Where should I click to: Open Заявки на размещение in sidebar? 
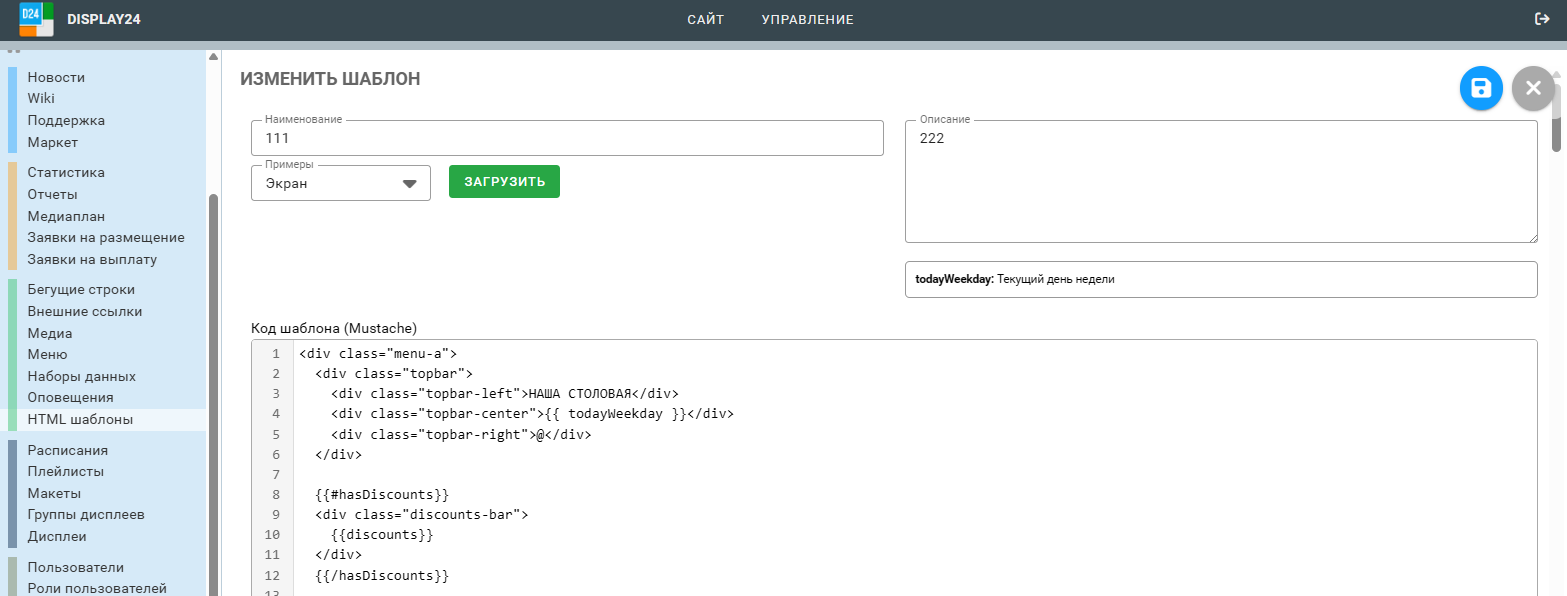tap(106, 237)
